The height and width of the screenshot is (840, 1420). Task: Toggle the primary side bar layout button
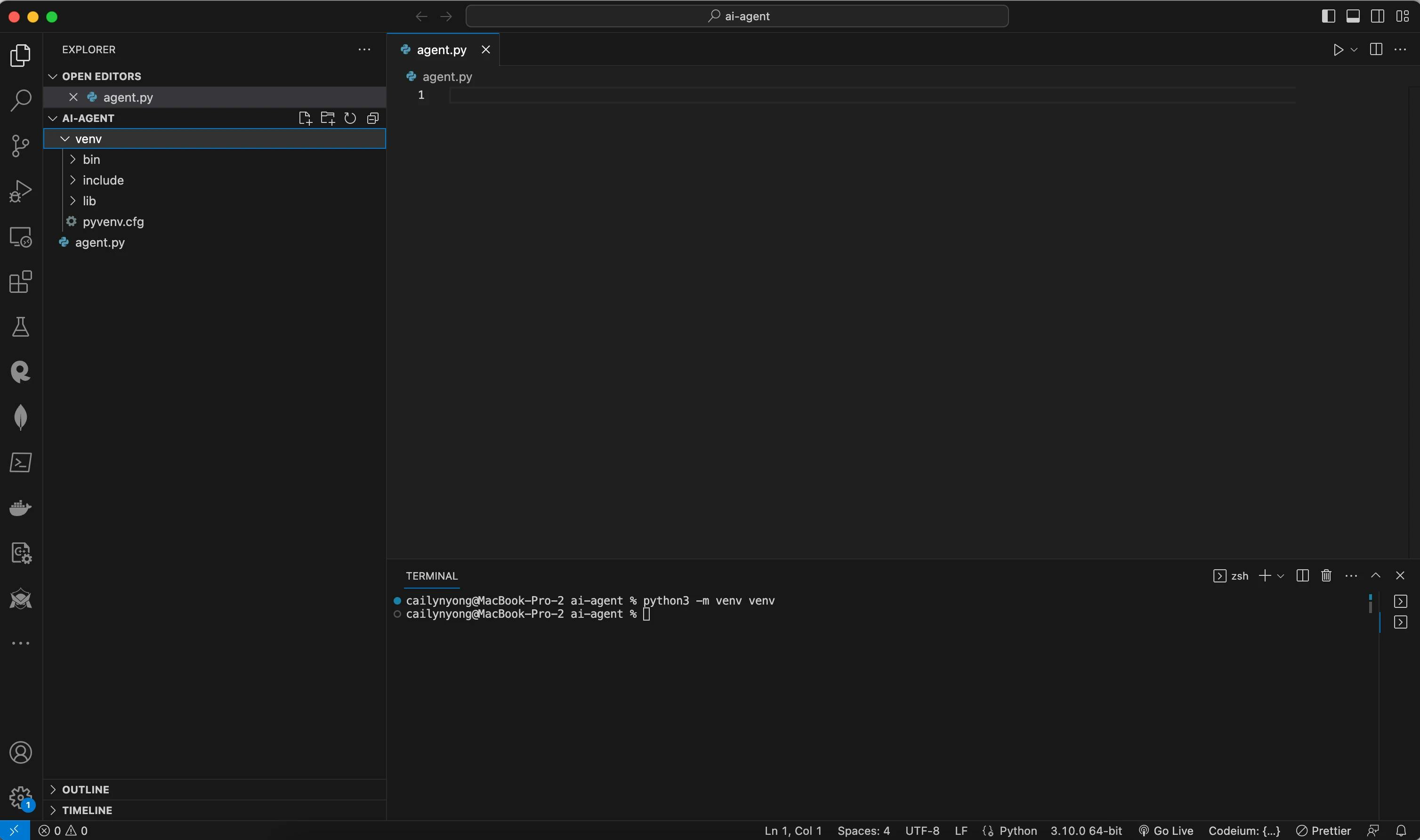[x=1328, y=16]
